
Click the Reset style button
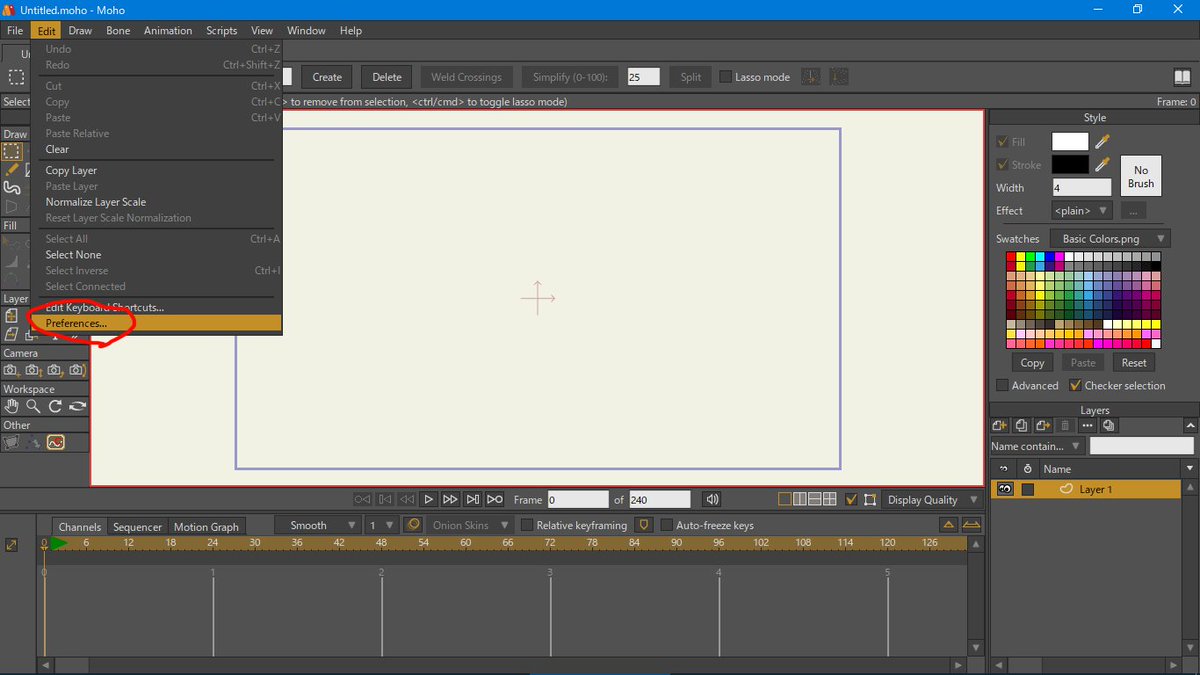click(1134, 363)
